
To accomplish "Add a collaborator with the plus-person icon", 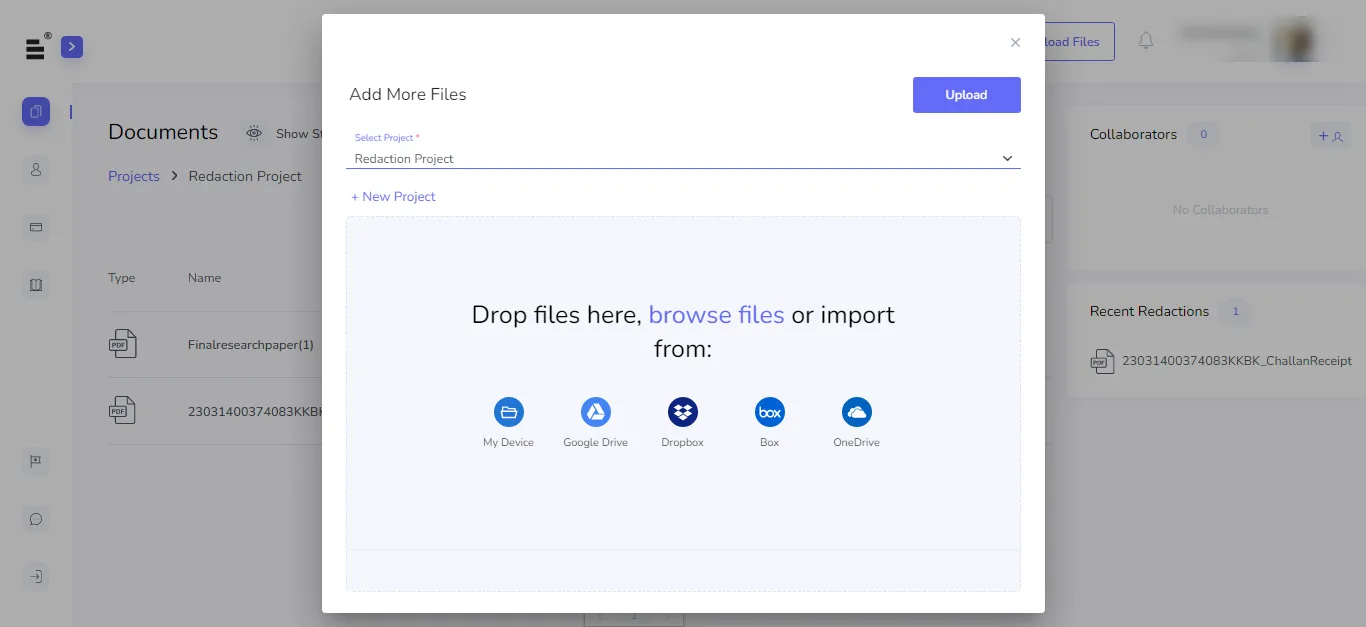I will pyautogui.click(x=1331, y=135).
